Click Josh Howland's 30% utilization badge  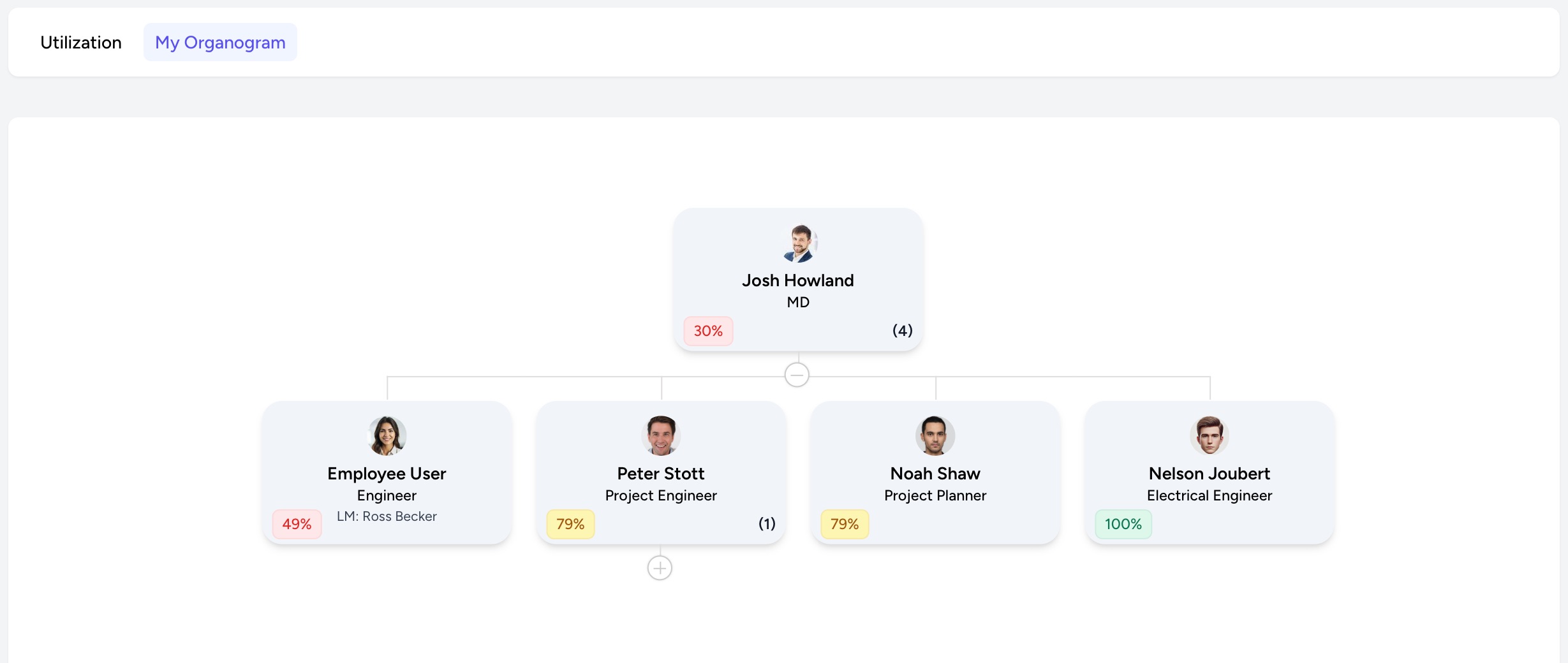pyautogui.click(x=708, y=331)
